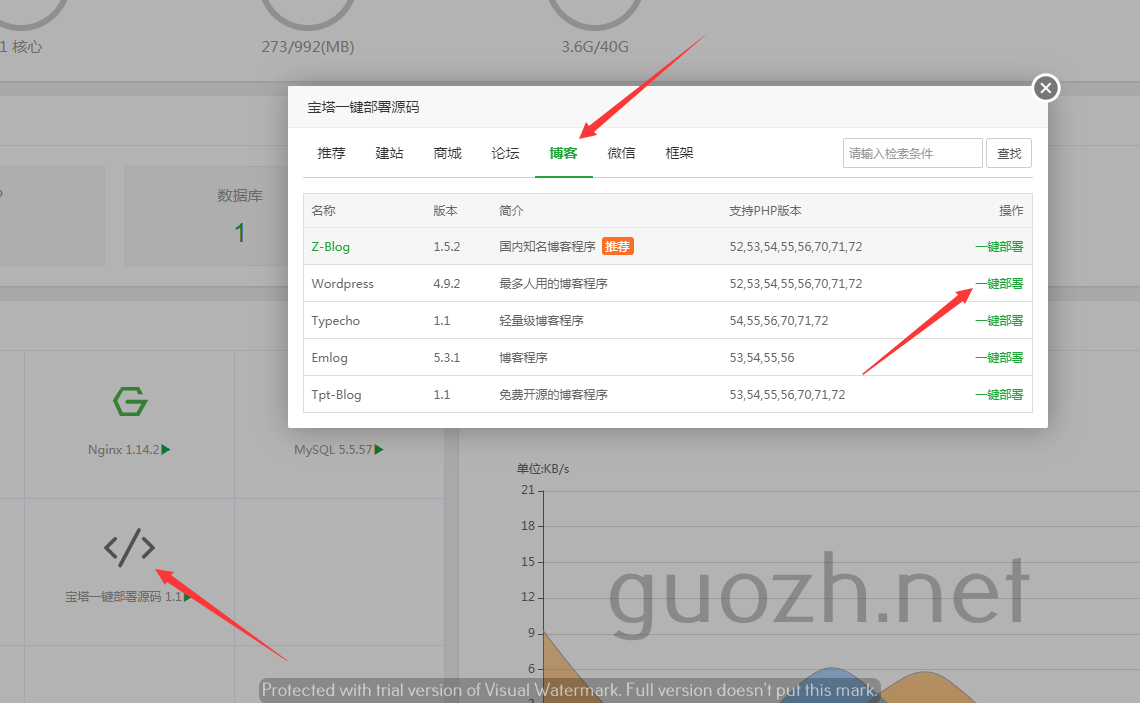Select the Wordpress name cell
The image size is (1140, 703).
[342, 284]
